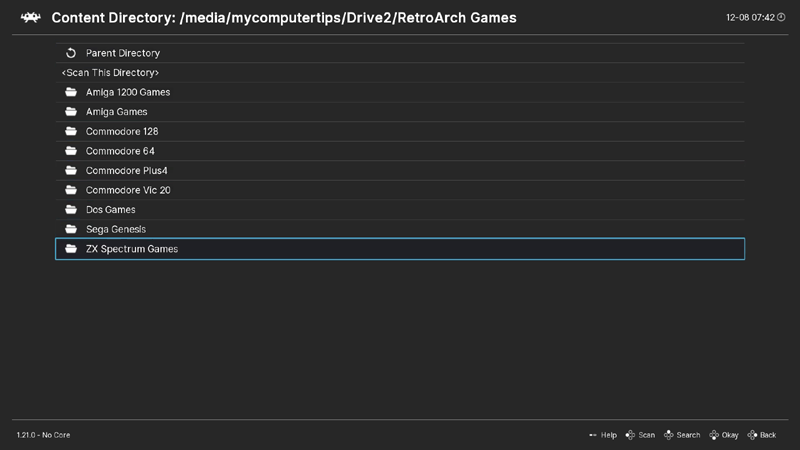Select Scan This Directory entry
Screen dimensions: 800x450
pos(110,73)
